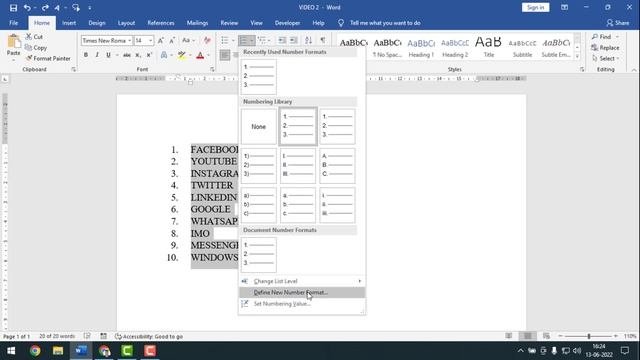Click the bullets list icon
The height and width of the screenshot is (360, 640).
click(x=225, y=40)
